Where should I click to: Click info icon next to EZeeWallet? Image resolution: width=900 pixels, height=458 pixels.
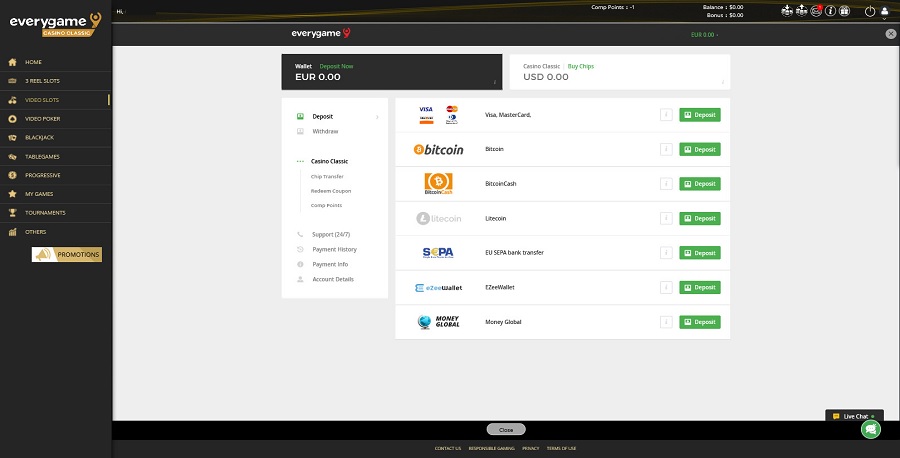point(665,288)
